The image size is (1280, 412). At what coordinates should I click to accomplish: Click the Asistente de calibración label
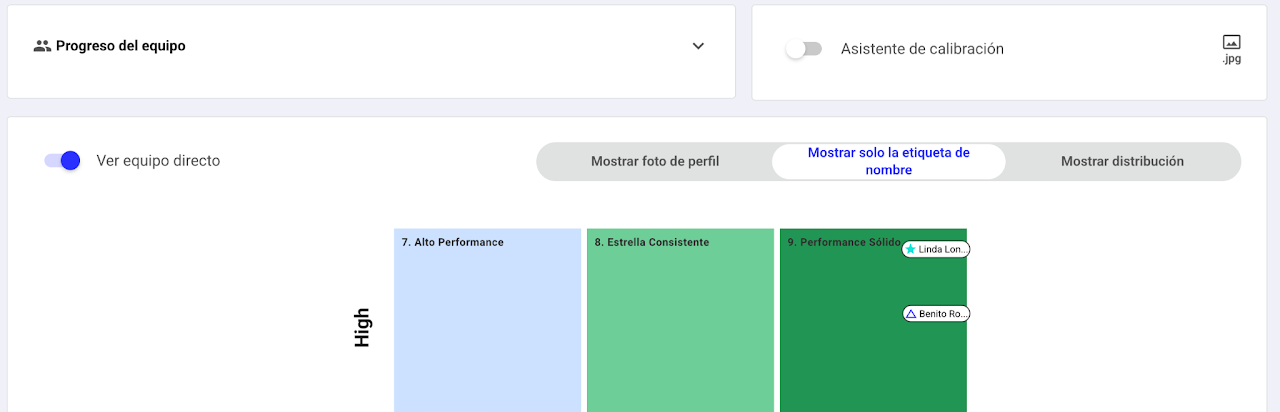pos(921,49)
